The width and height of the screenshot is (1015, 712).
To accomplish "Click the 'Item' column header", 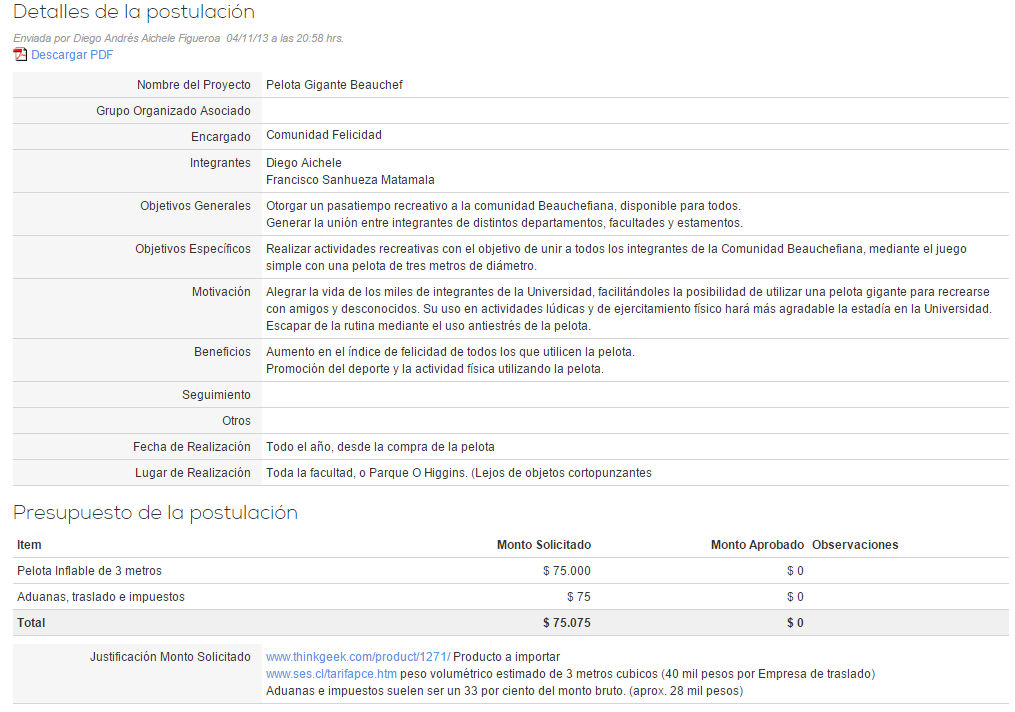I will (29, 545).
